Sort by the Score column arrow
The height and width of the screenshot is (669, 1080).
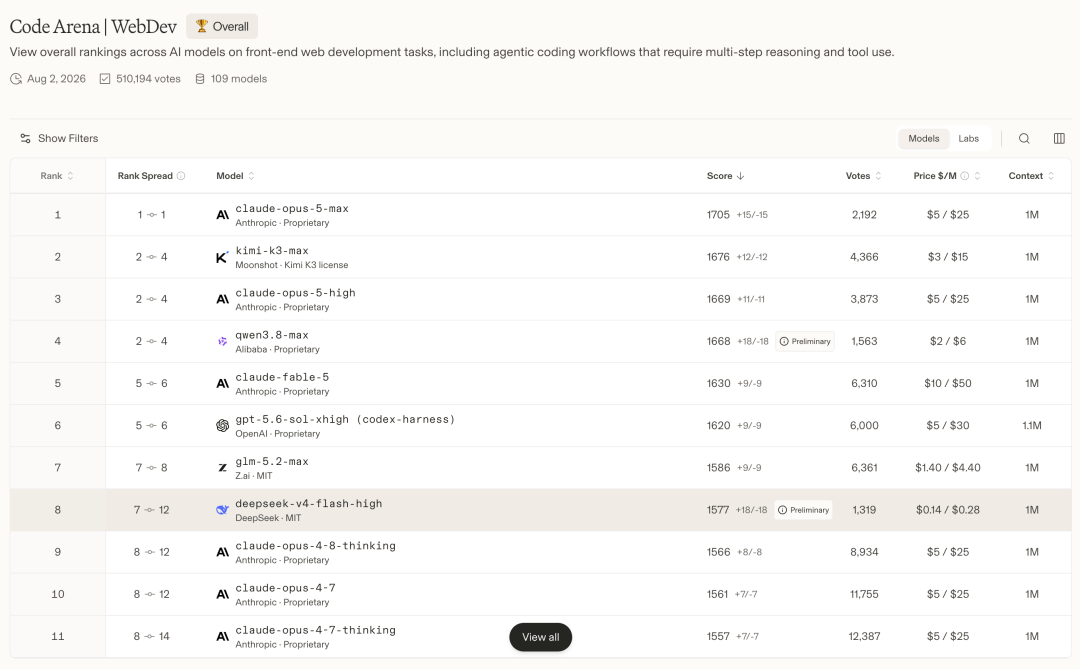[740, 176]
